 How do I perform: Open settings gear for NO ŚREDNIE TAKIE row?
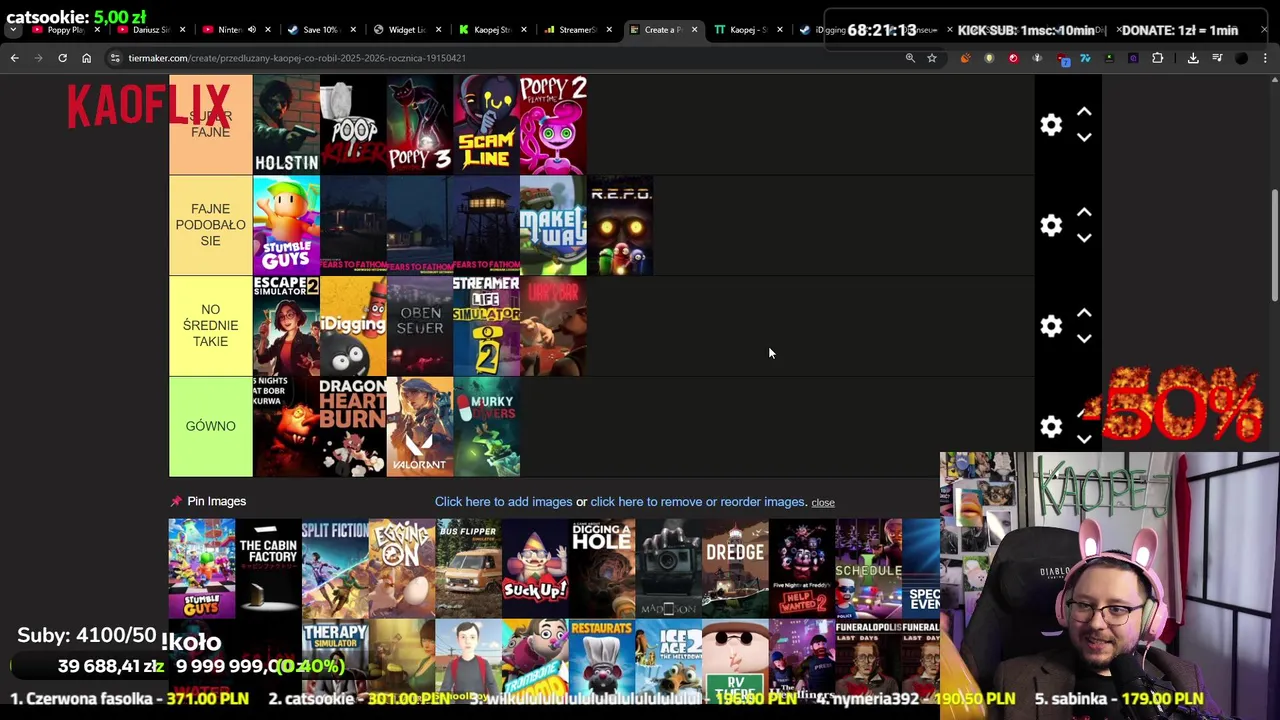1051,326
